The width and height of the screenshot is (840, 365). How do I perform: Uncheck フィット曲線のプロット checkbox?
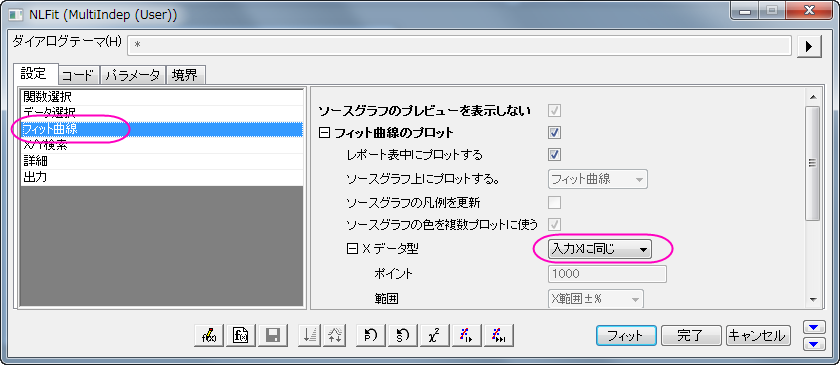pos(554,132)
